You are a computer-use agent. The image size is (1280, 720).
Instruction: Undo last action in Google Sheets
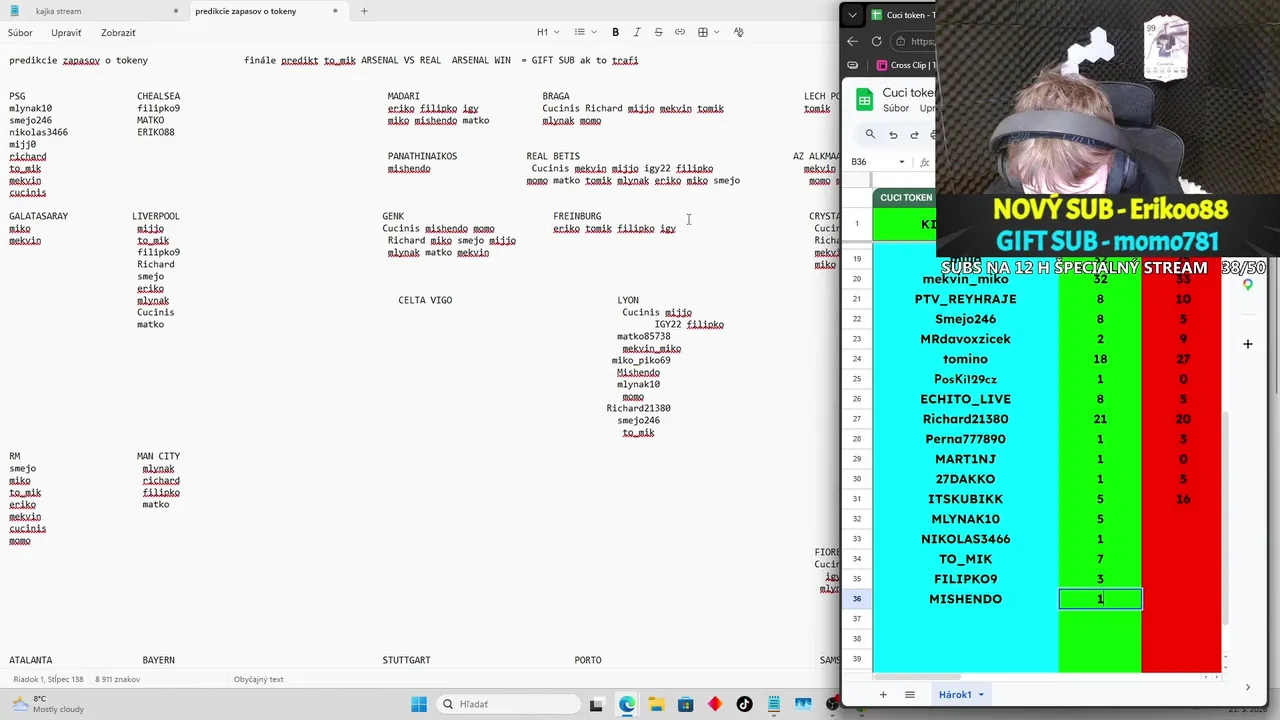coord(893,135)
